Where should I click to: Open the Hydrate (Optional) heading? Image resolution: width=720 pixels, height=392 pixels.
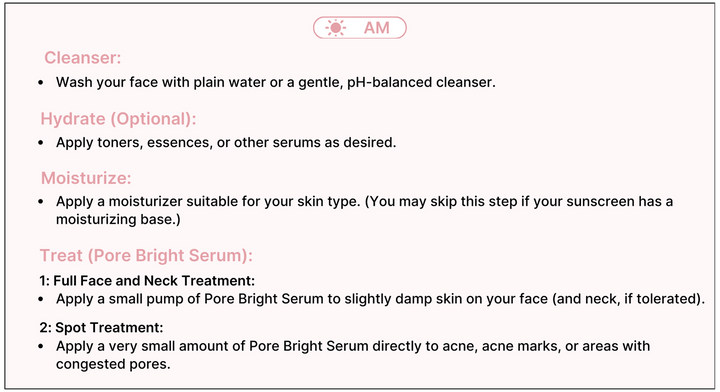[x=118, y=119]
